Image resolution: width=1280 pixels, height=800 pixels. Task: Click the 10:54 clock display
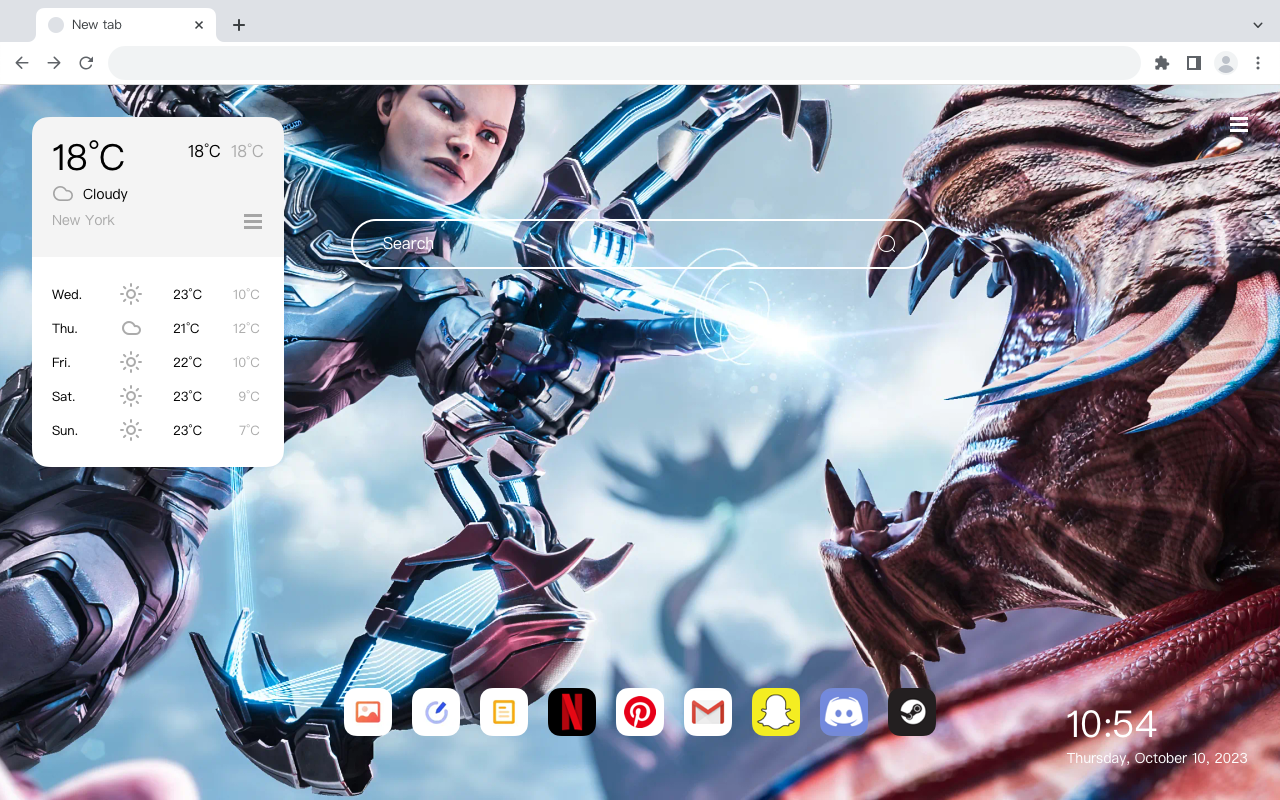point(1111,724)
